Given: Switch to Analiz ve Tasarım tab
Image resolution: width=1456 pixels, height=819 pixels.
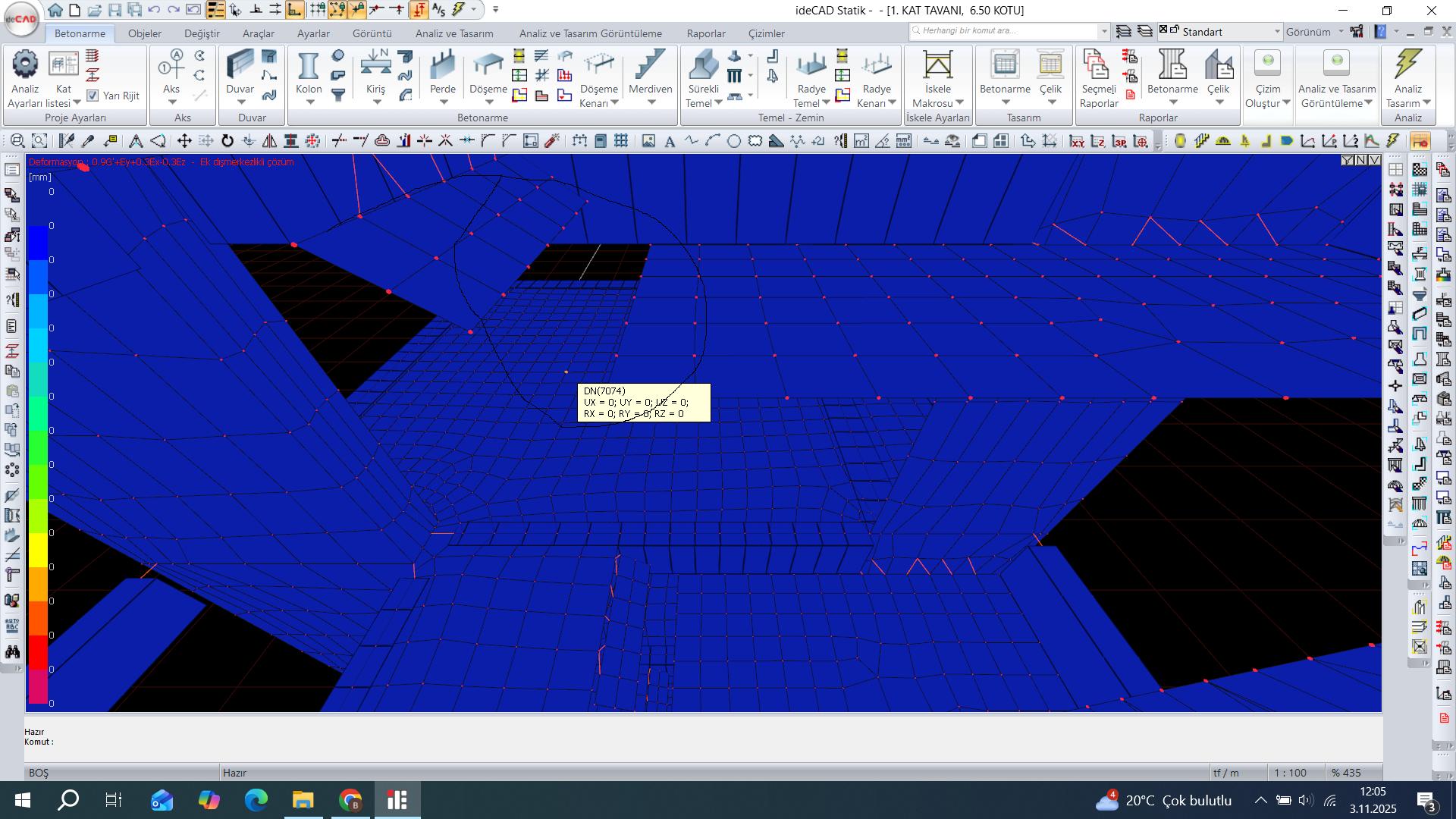Looking at the screenshot, I should [453, 33].
